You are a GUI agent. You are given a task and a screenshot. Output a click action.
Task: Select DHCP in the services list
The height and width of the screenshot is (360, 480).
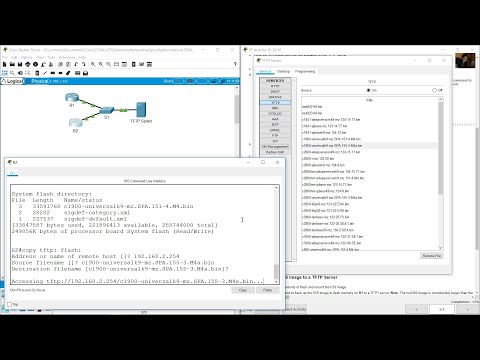[275, 91]
